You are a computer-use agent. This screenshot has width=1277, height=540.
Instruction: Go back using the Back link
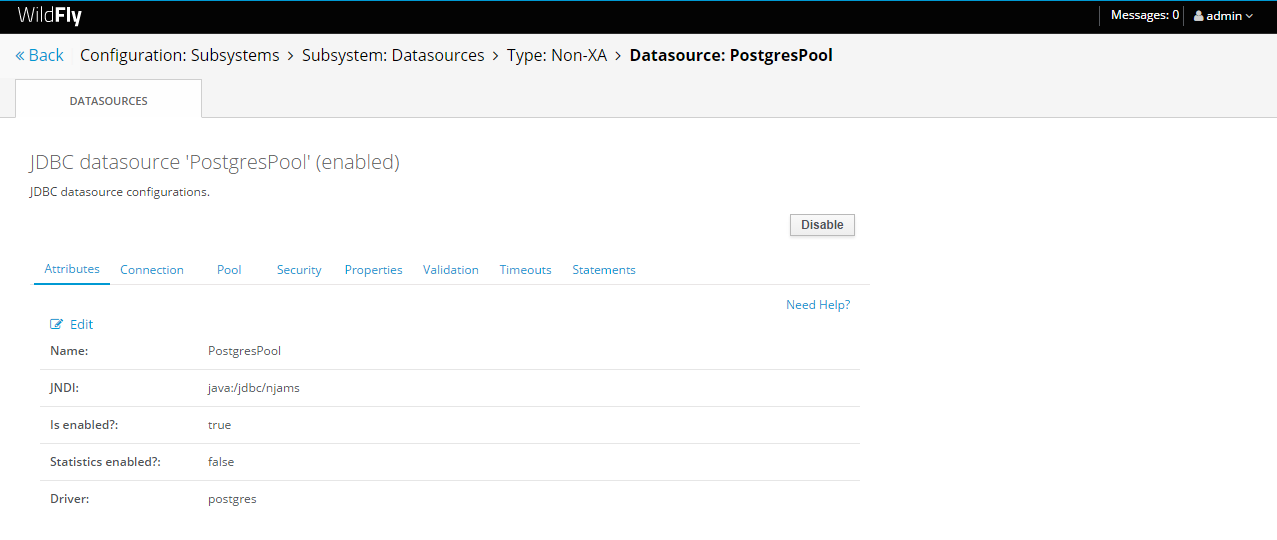[x=39, y=55]
